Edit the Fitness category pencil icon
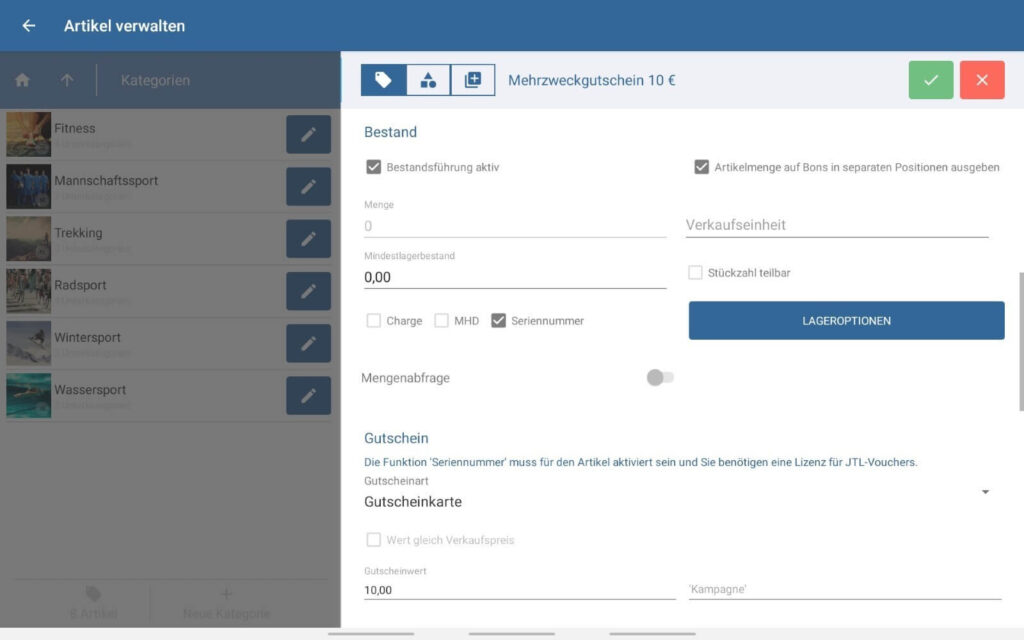The width and height of the screenshot is (1024, 640). (308, 134)
